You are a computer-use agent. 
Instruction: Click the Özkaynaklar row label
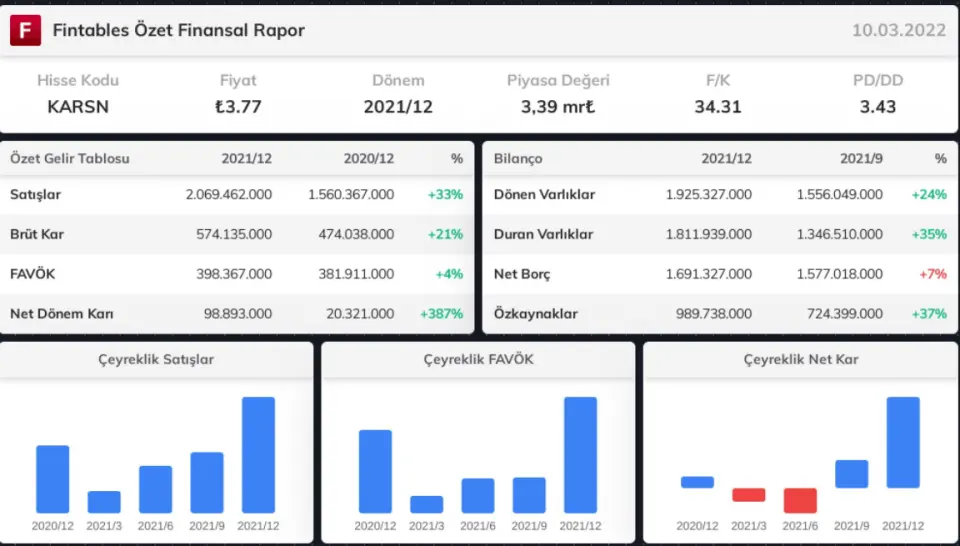536,314
